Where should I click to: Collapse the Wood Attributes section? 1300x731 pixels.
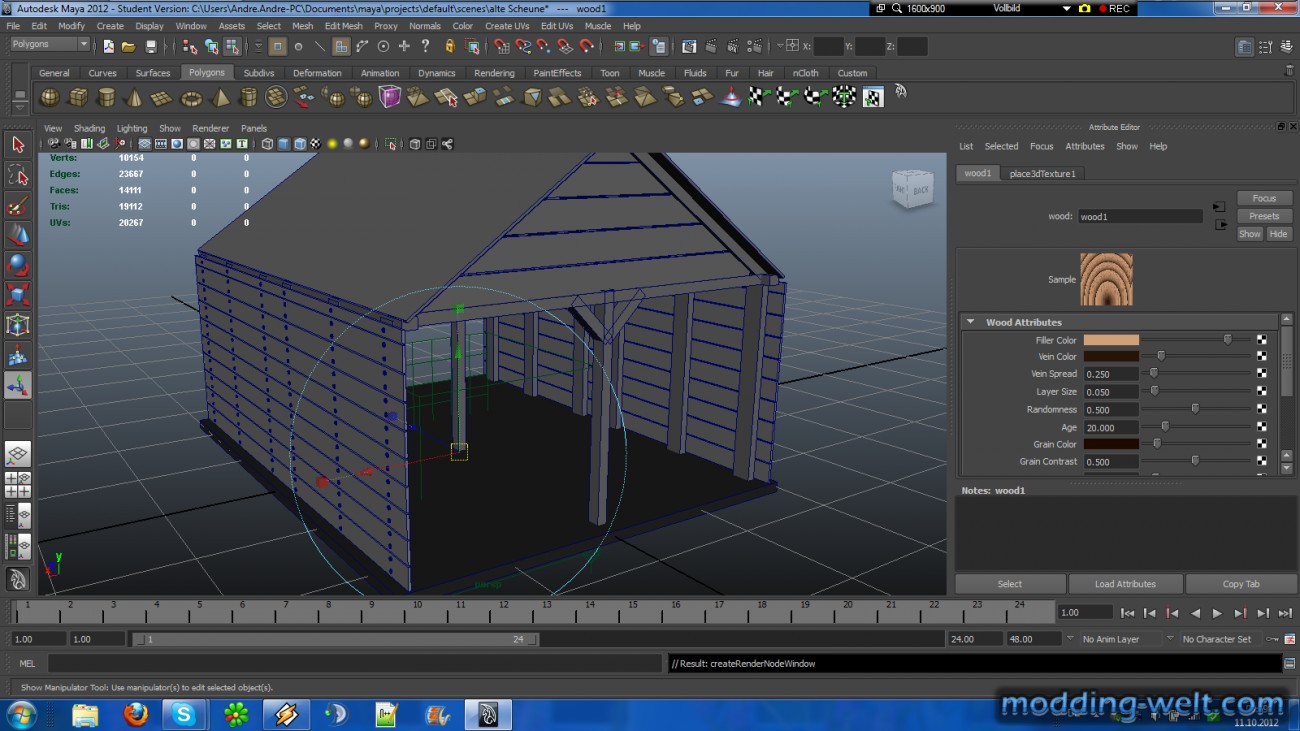click(970, 322)
